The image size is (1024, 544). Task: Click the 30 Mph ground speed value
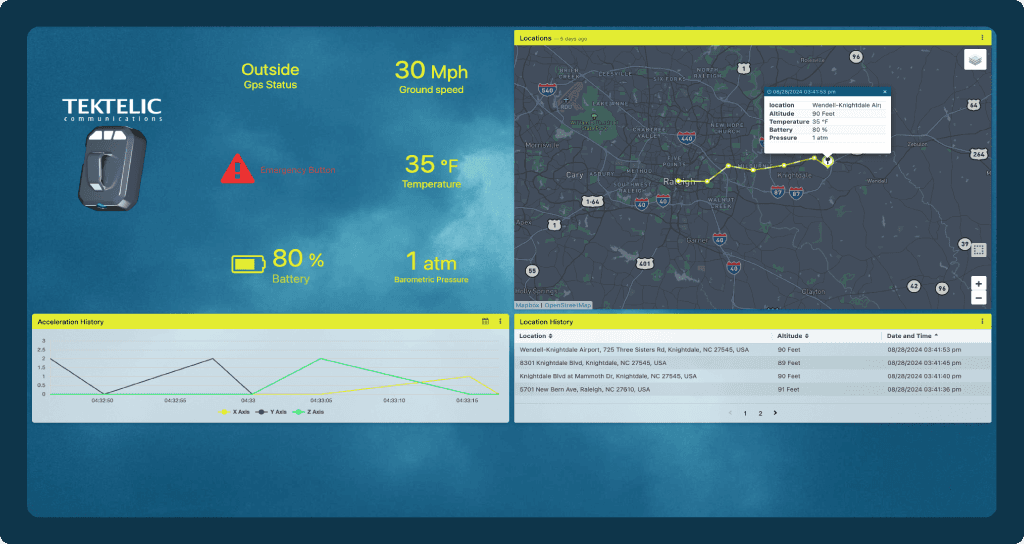click(431, 70)
